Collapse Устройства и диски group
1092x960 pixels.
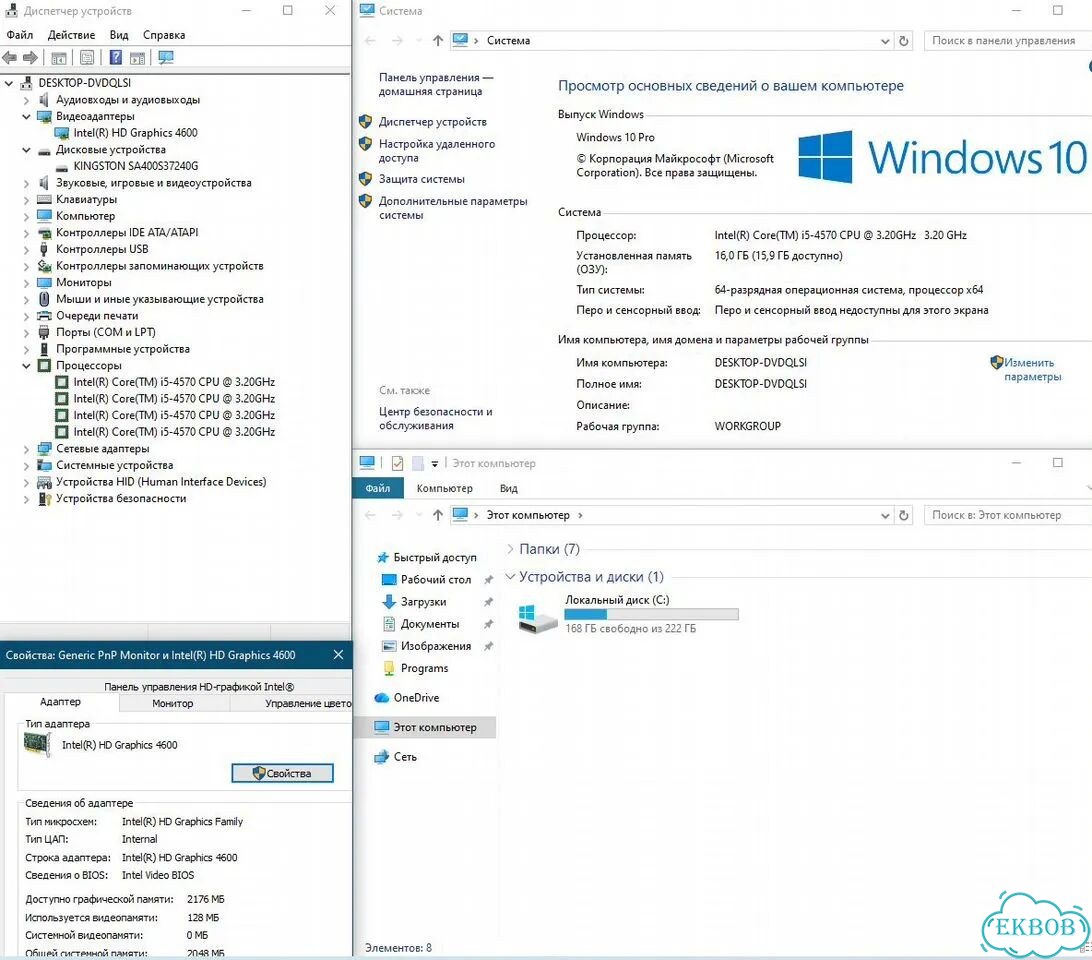510,576
